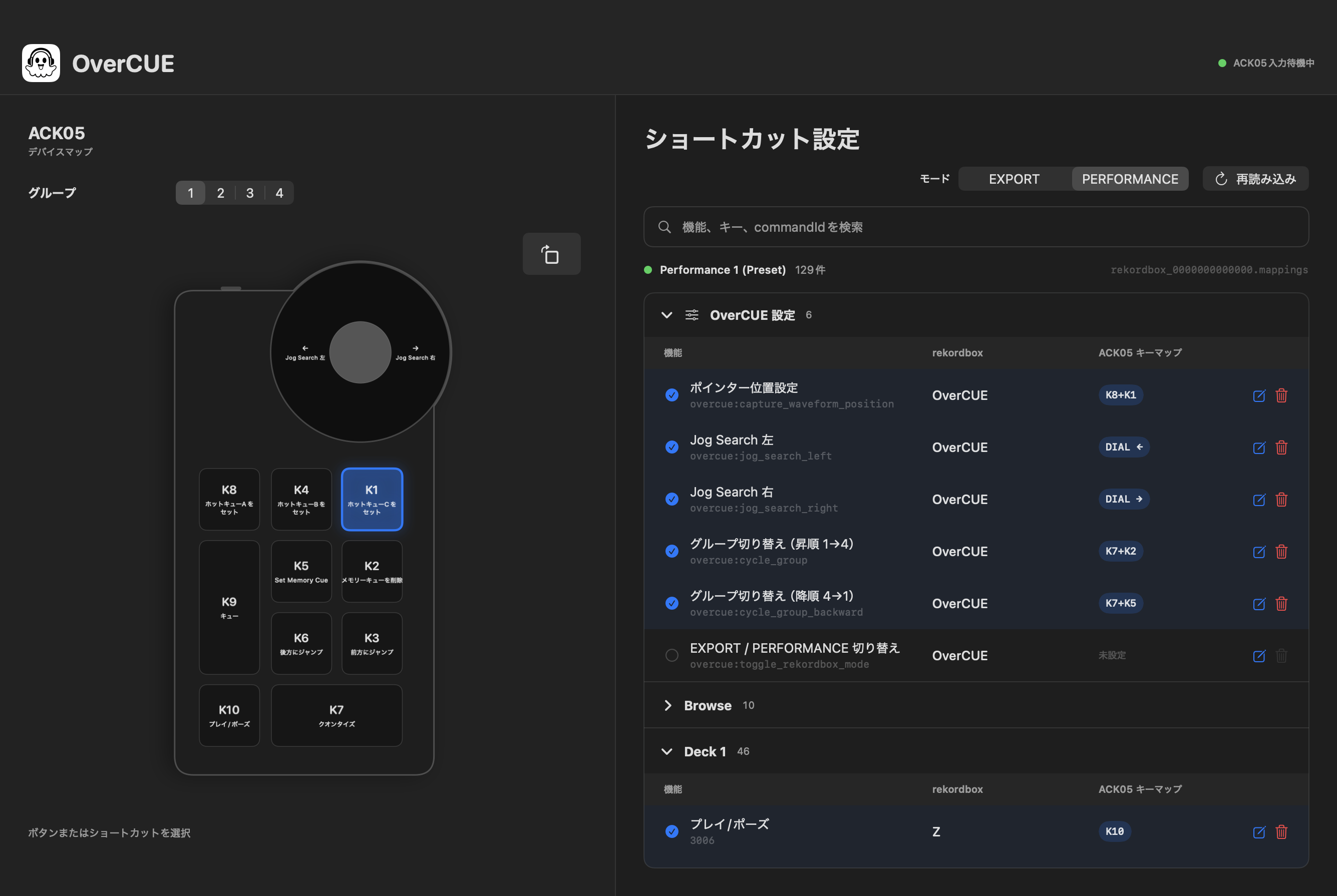Edit the グループ切り替え 降順 shortcut
Viewport: 1337px width, 896px height.
(x=1259, y=604)
